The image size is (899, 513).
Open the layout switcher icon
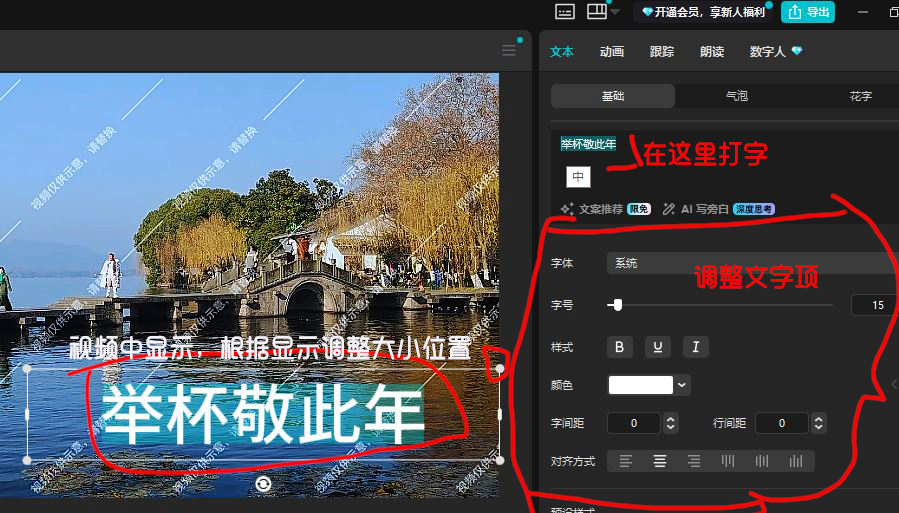tap(597, 12)
